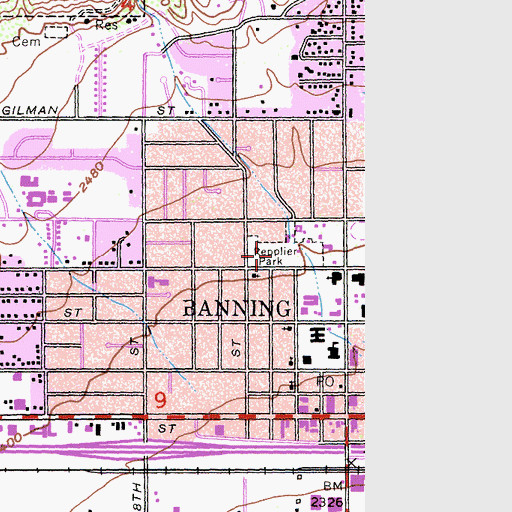This screenshot has height=512, width=512.
Task: Click the 2480 contour elevation label
Action: click(x=92, y=177)
